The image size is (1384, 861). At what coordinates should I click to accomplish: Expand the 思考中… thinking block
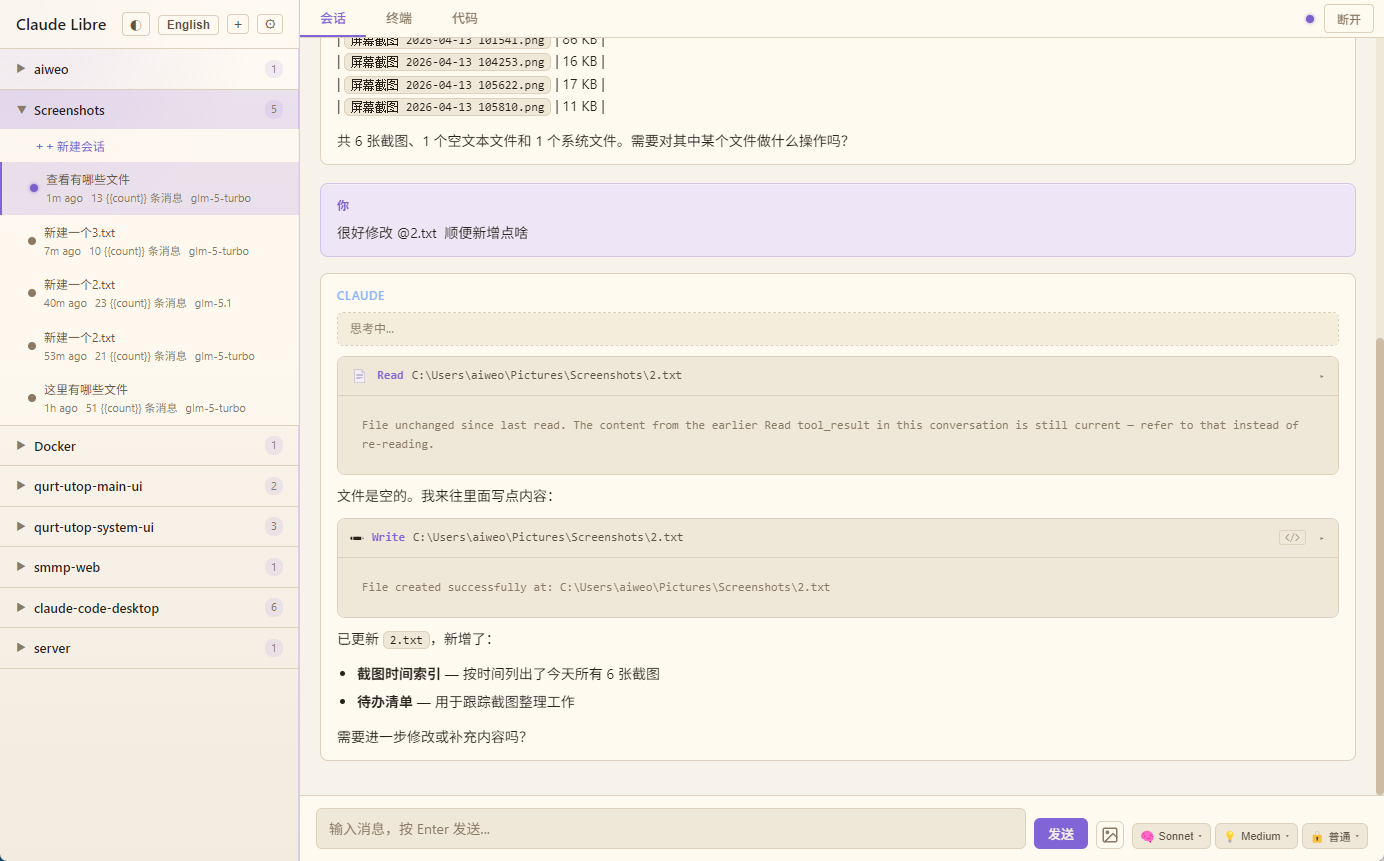pyautogui.click(x=837, y=329)
